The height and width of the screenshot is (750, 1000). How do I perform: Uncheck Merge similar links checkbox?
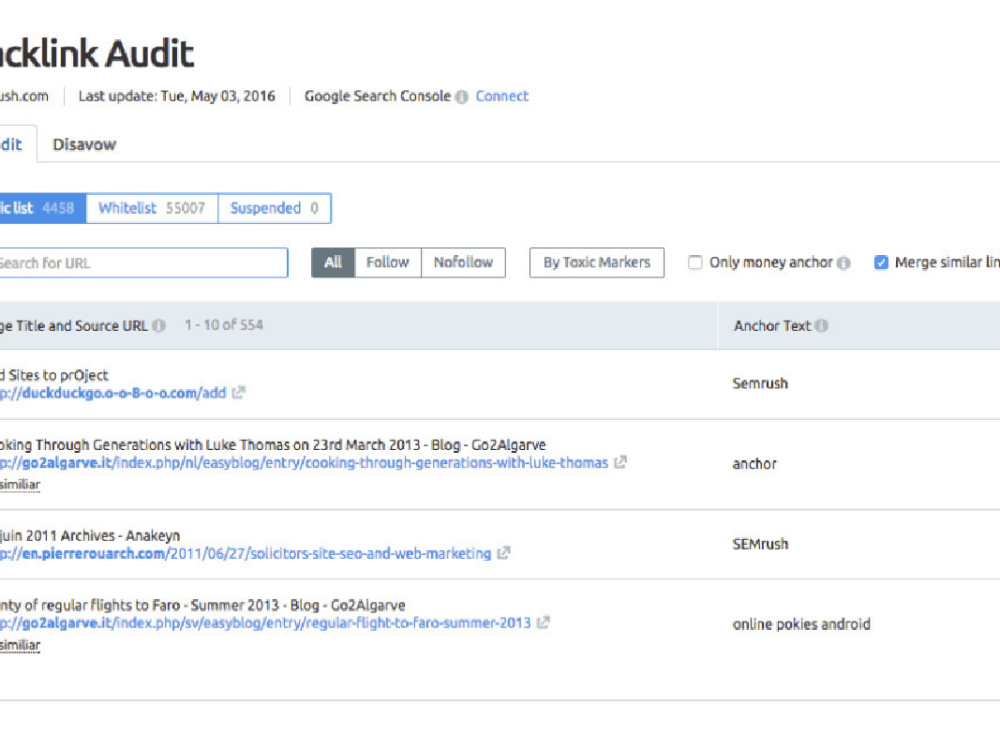[881, 262]
